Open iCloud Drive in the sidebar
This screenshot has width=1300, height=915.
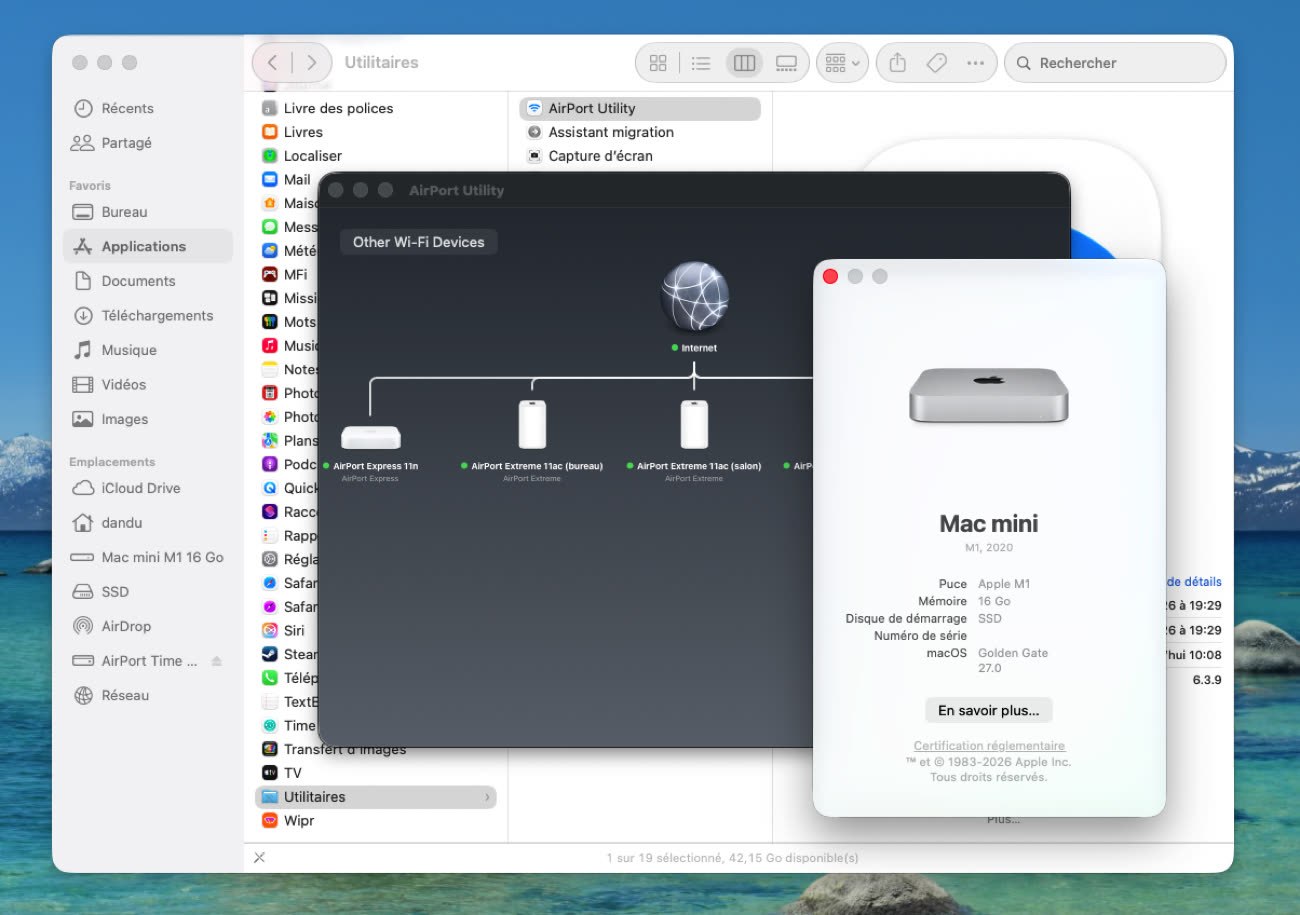(x=148, y=488)
